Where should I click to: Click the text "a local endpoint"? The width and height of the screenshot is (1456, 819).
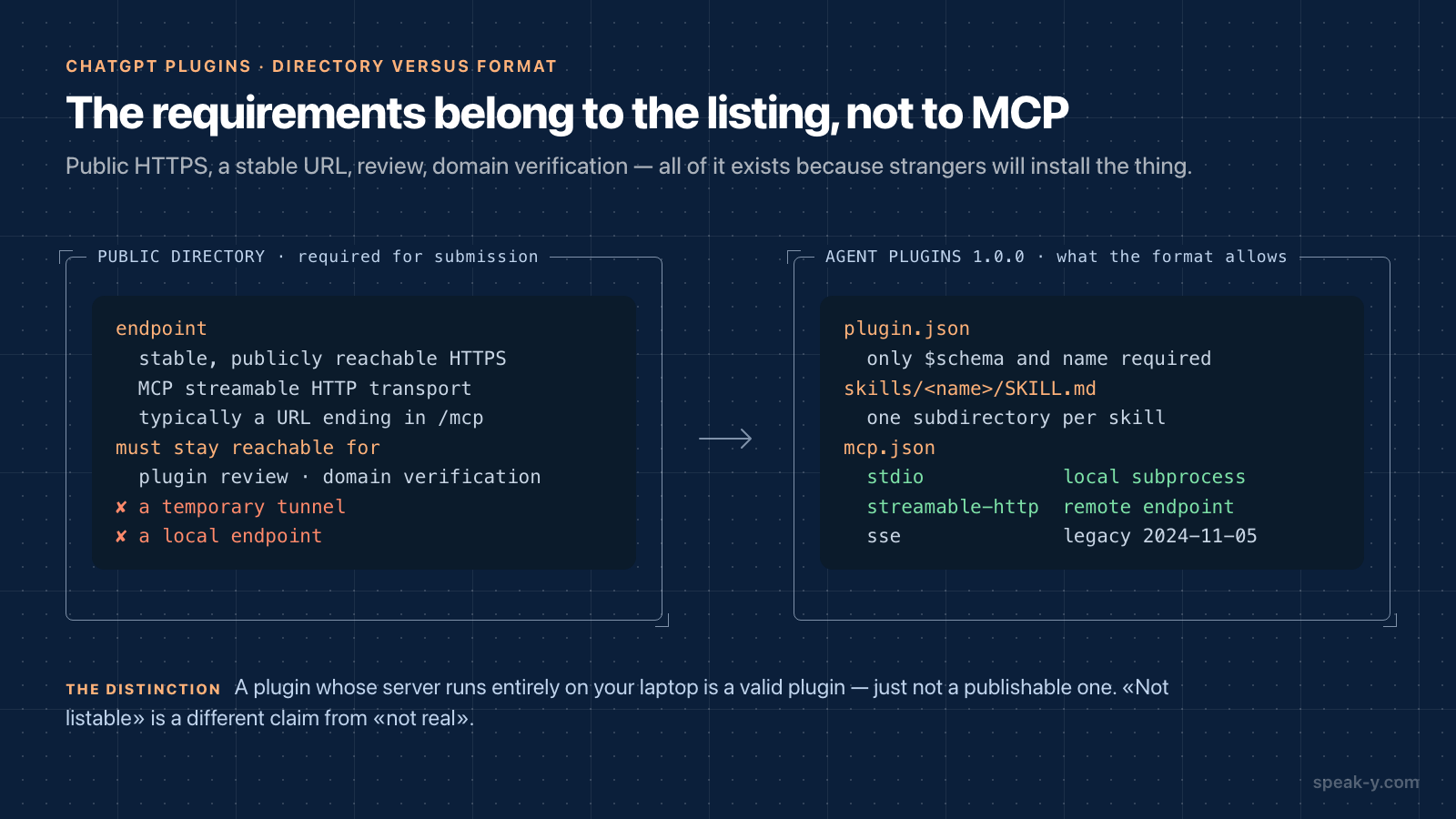(230, 536)
